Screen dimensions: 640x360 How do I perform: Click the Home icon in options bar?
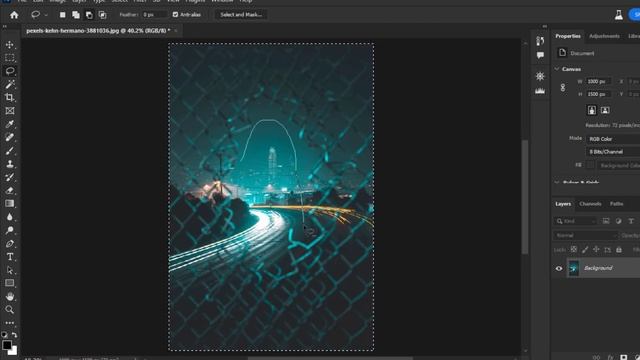point(14,15)
